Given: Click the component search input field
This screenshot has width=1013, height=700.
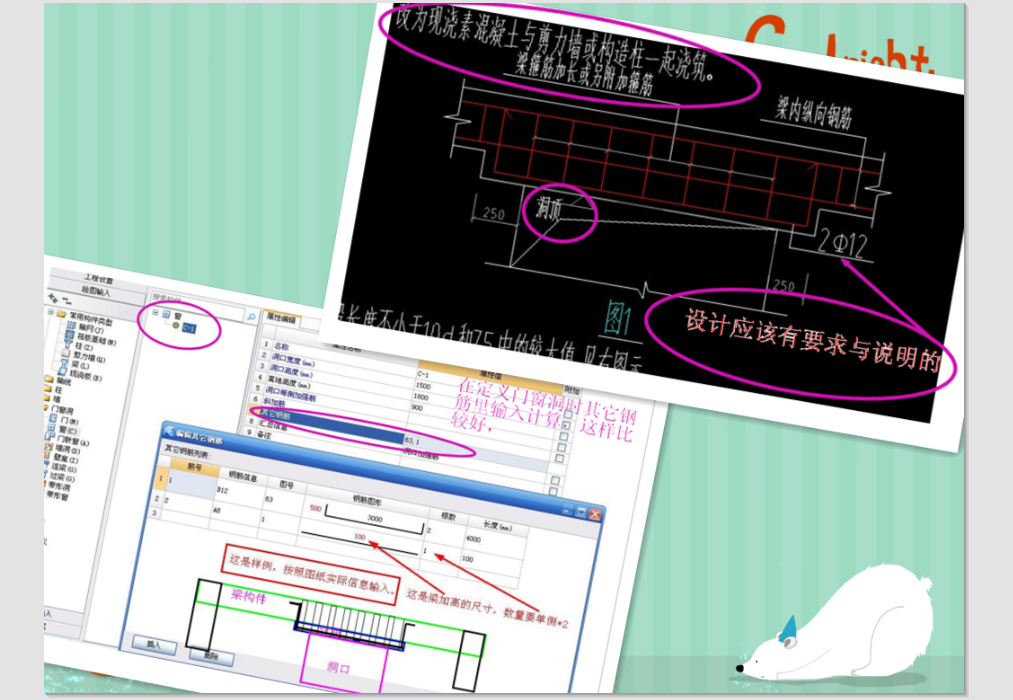Looking at the screenshot, I should [x=198, y=307].
